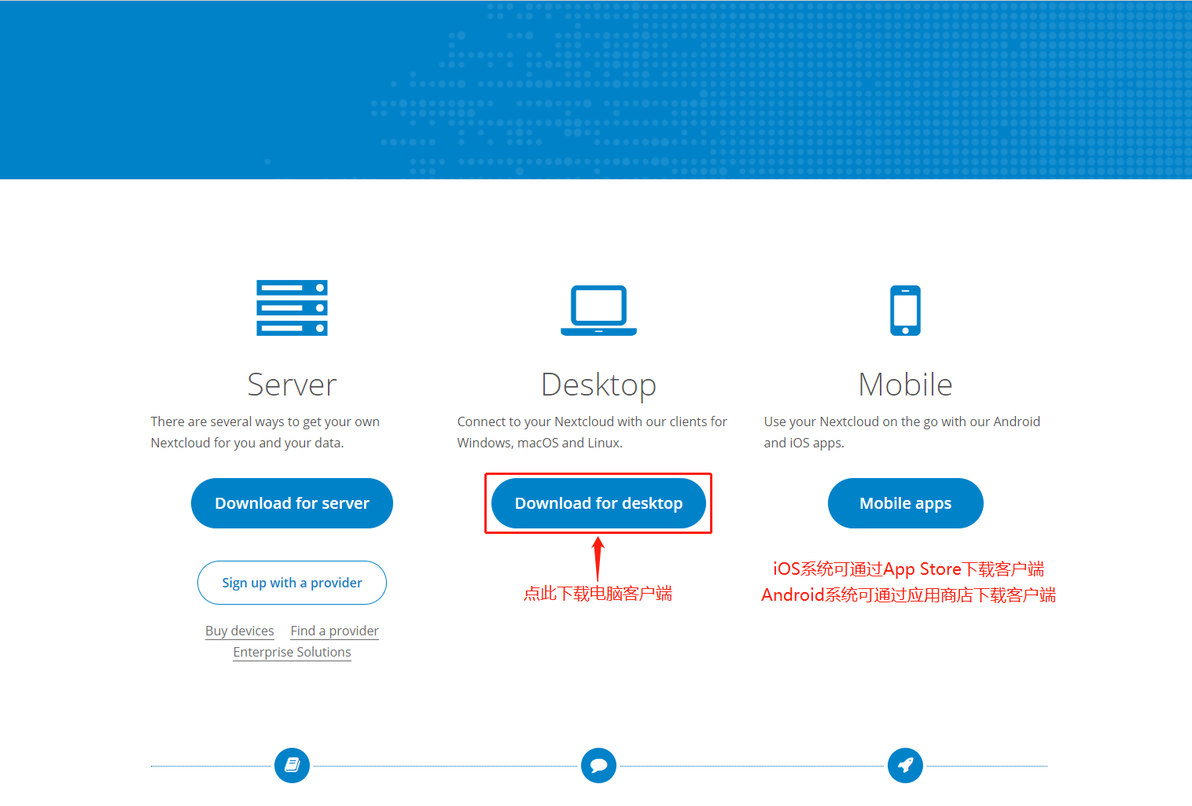
Task: Click text 'Connect to your Nextcloud with our clients for'
Action: click(592, 422)
